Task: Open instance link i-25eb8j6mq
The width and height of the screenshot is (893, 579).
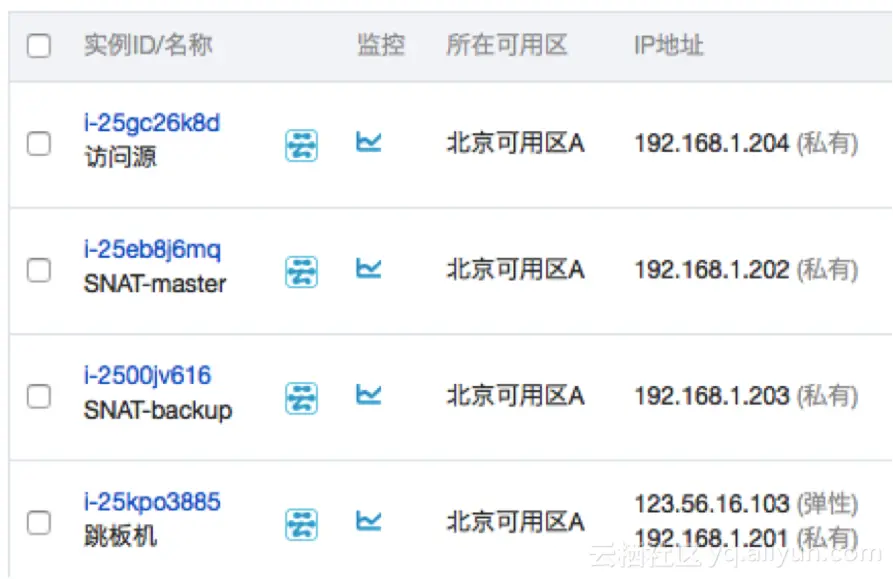Action: [150, 250]
